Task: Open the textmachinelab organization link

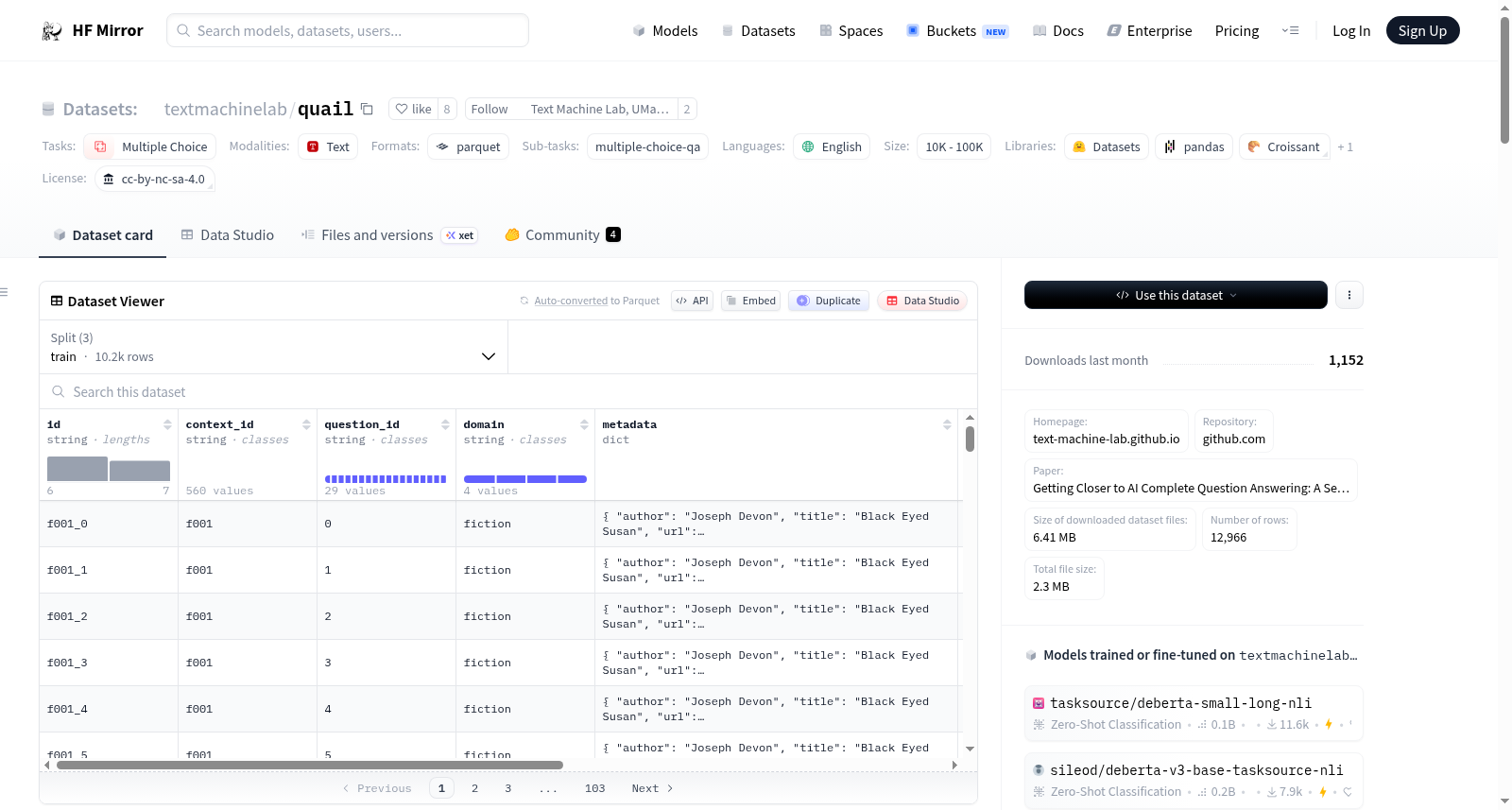Action: point(225,109)
